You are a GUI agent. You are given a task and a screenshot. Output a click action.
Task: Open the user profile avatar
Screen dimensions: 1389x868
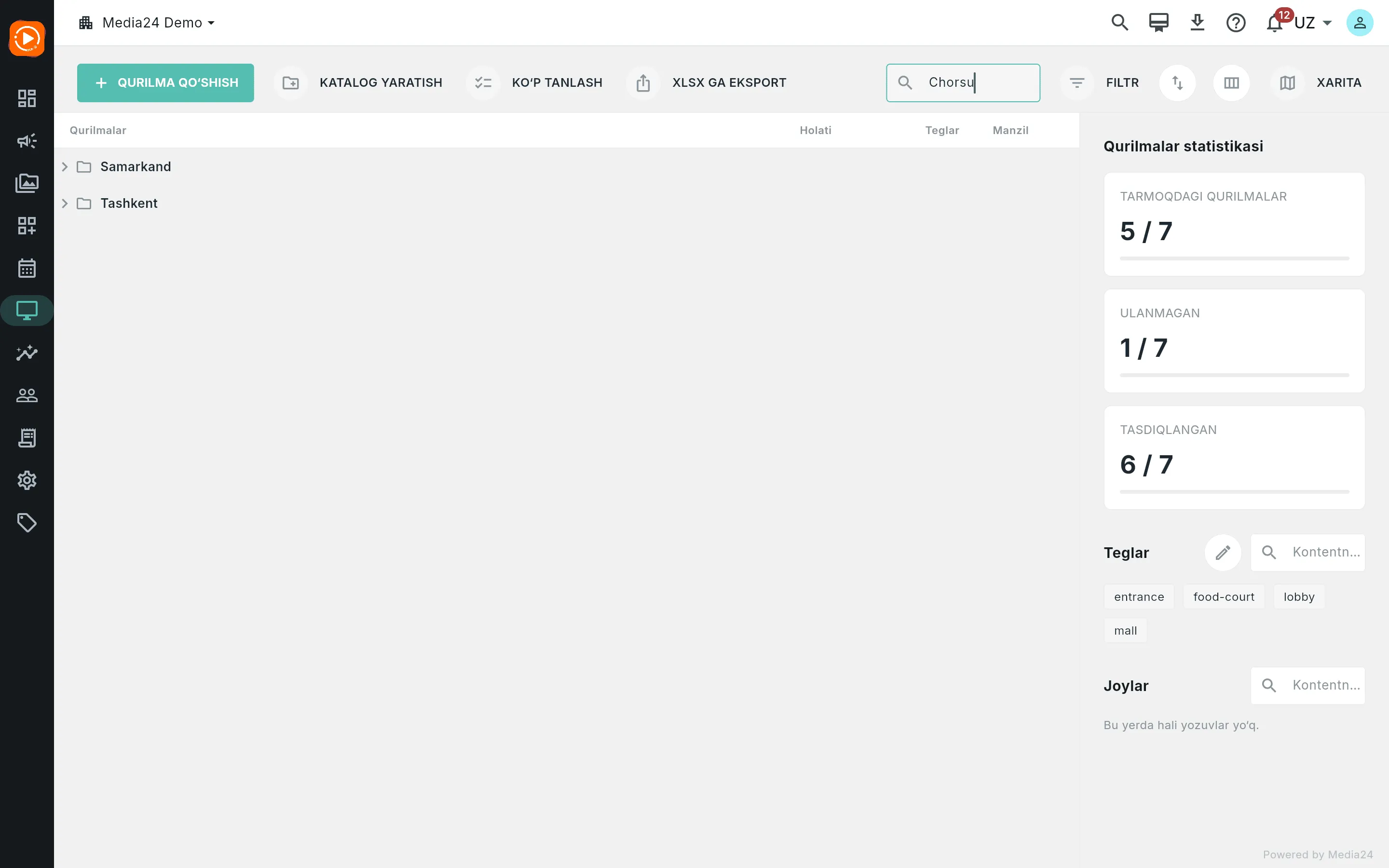click(x=1360, y=23)
